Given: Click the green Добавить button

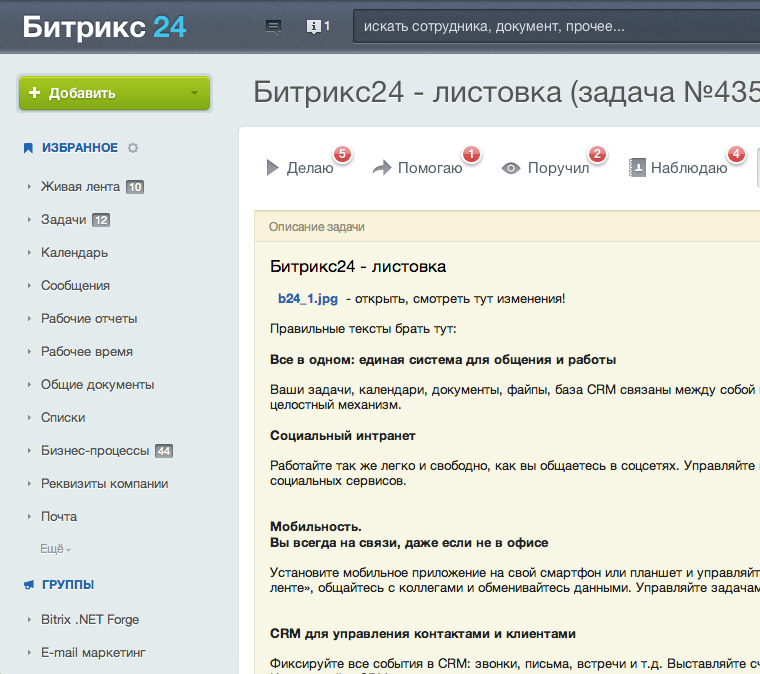Looking at the screenshot, I should tap(114, 93).
